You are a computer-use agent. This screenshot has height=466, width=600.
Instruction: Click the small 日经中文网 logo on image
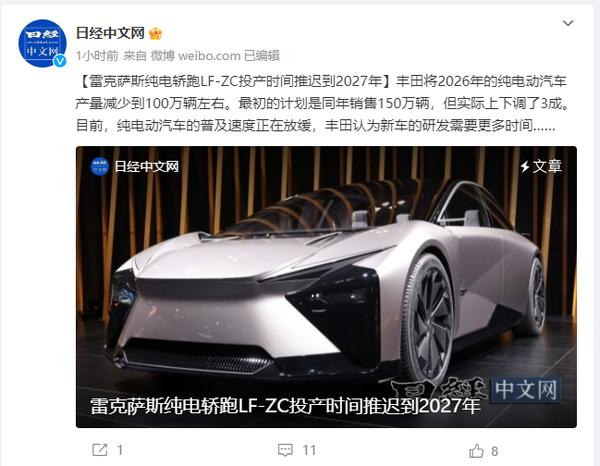point(100,166)
